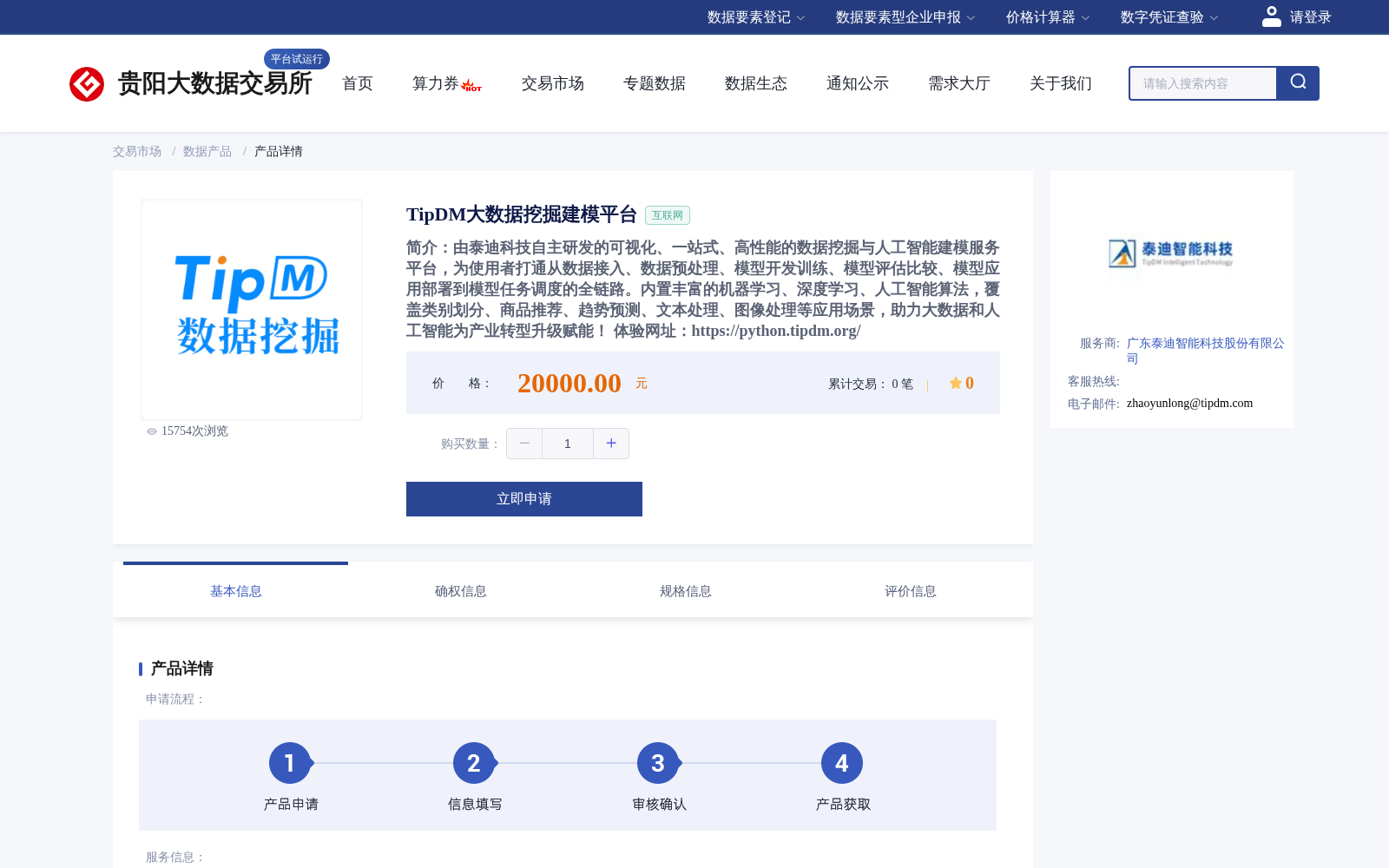Click the product title TipDM大数据挖掘建模平台
The width and height of the screenshot is (1389, 868).
pos(522,214)
